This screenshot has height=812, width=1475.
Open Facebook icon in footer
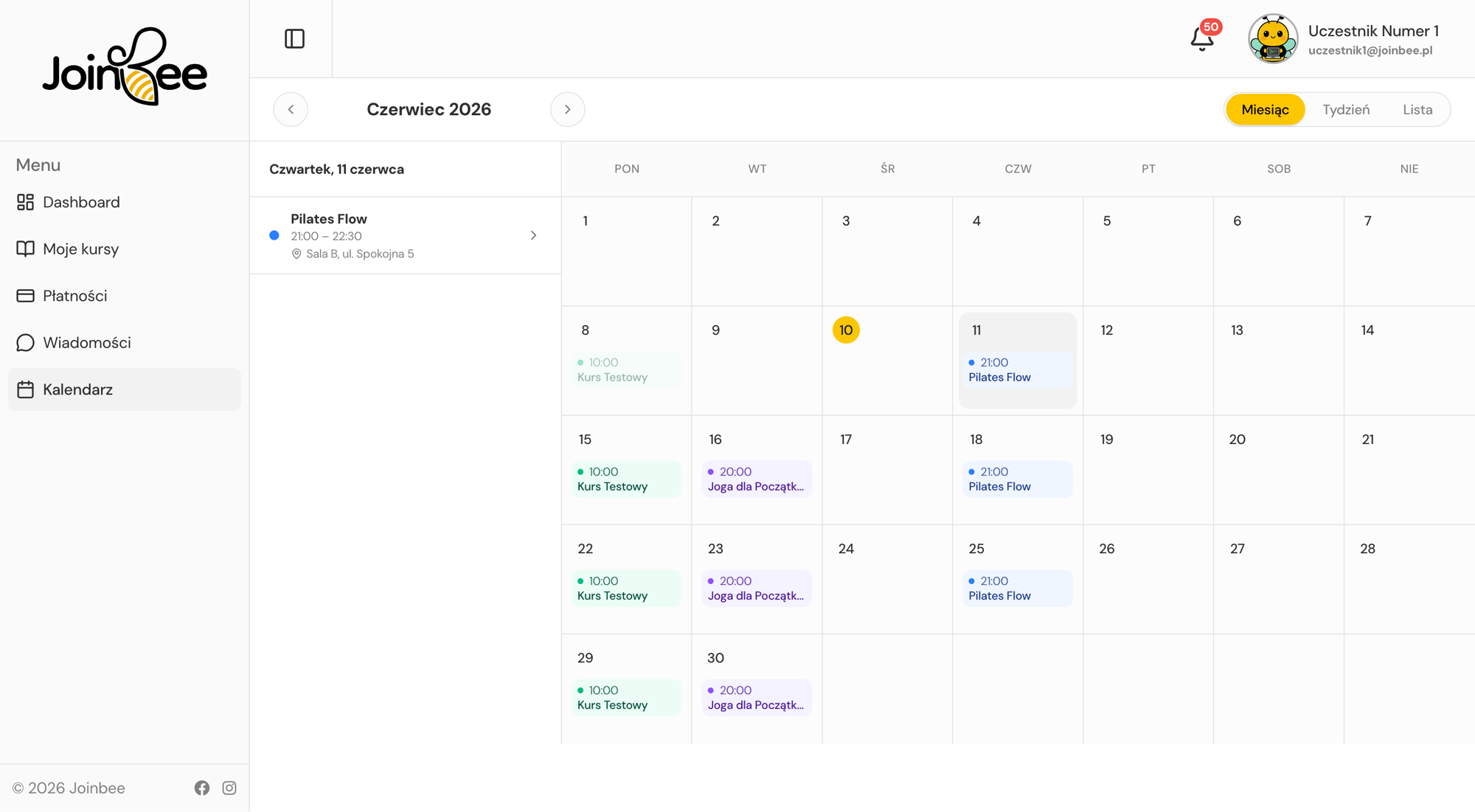pos(202,788)
